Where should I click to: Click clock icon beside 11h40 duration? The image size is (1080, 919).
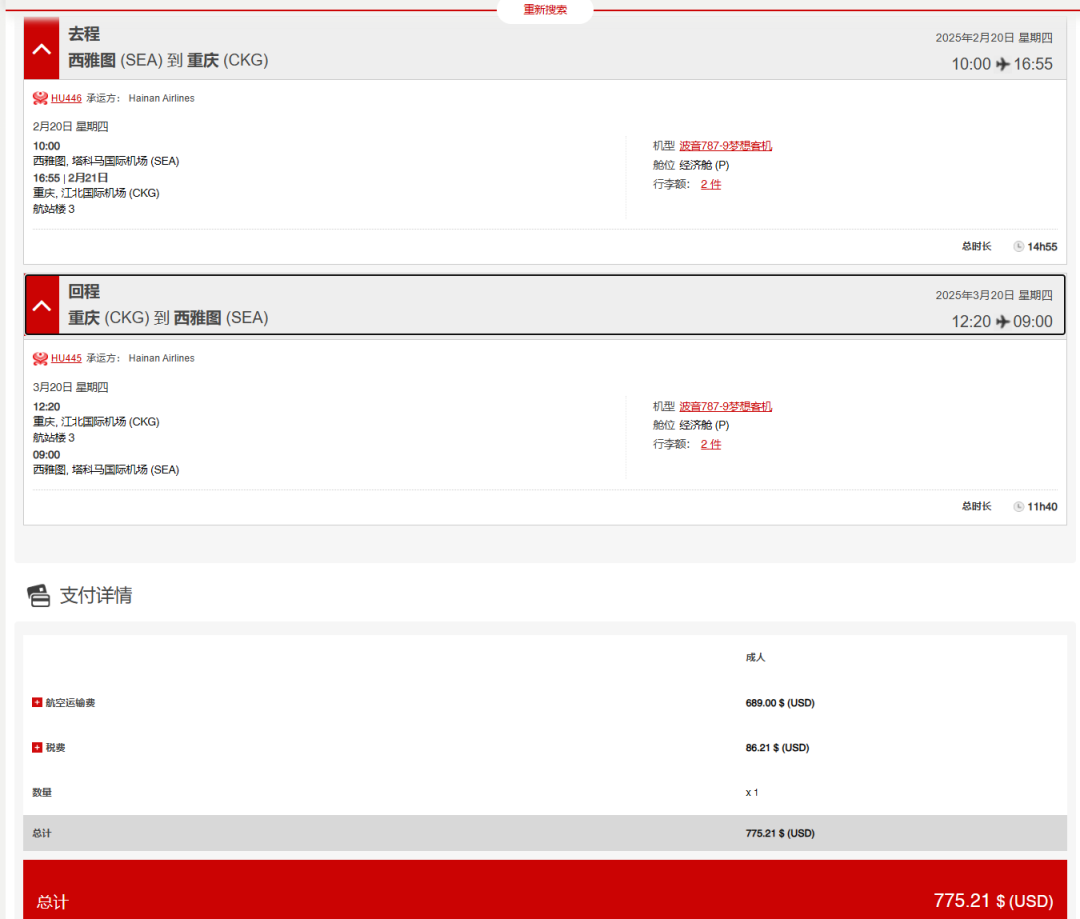[1019, 506]
